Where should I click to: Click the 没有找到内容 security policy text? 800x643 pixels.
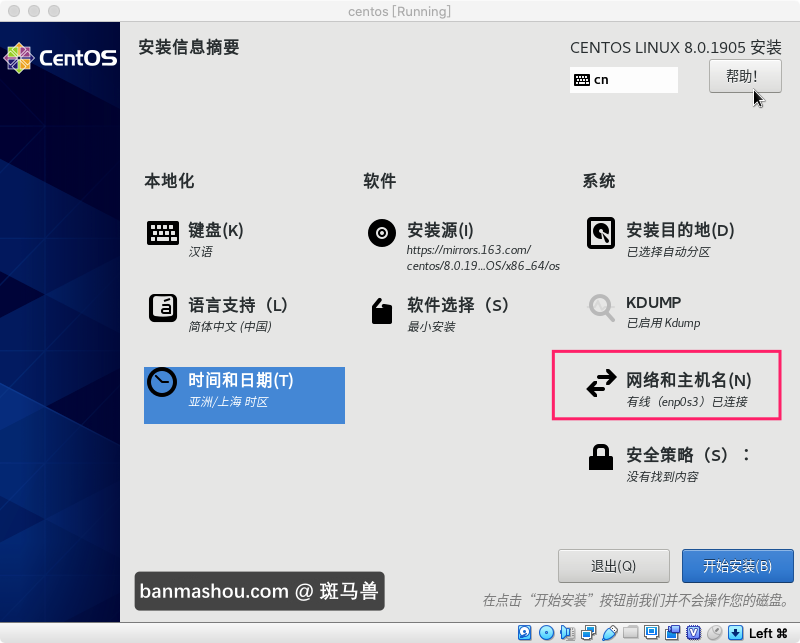click(x=662, y=477)
